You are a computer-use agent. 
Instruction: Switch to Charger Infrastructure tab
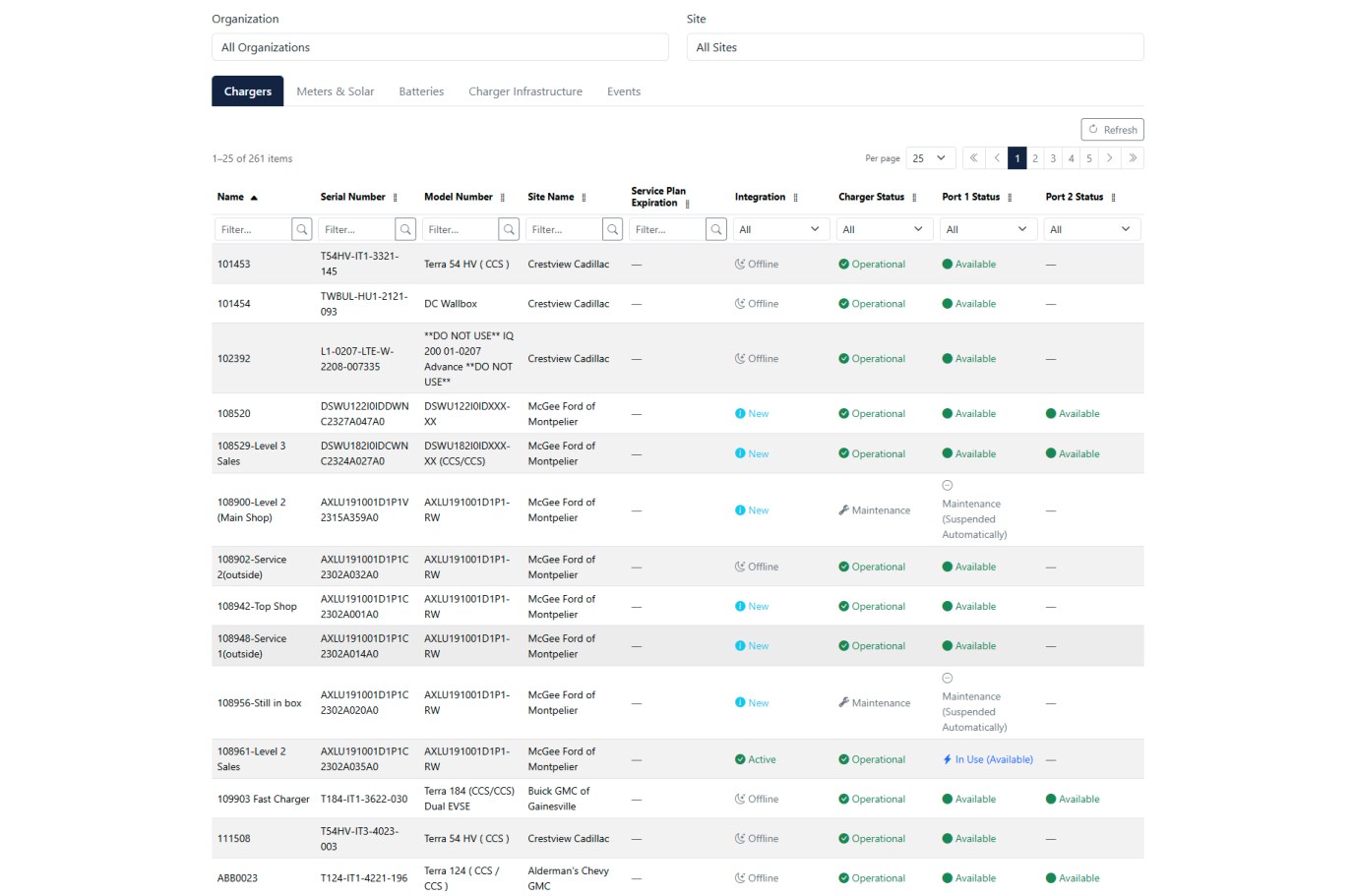pyautogui.click(x=525, y=91)
